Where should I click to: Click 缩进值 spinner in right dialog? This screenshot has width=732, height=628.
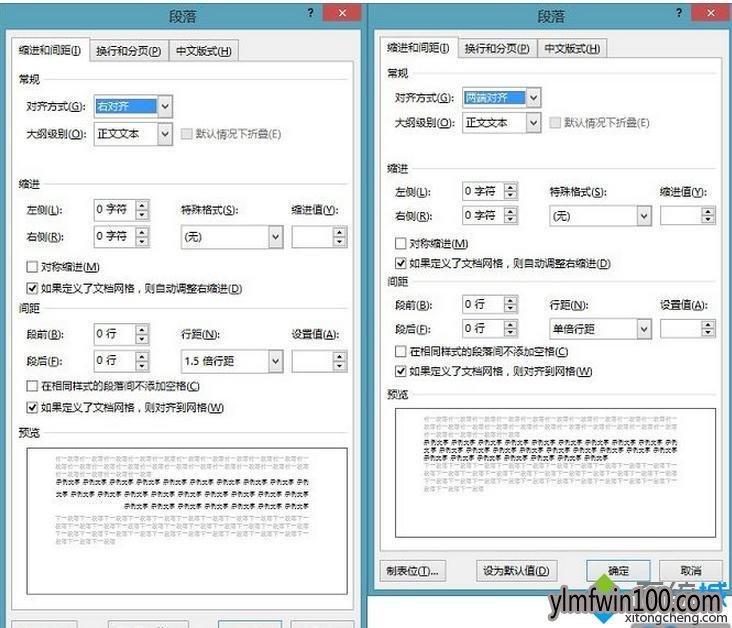point(709,215)
